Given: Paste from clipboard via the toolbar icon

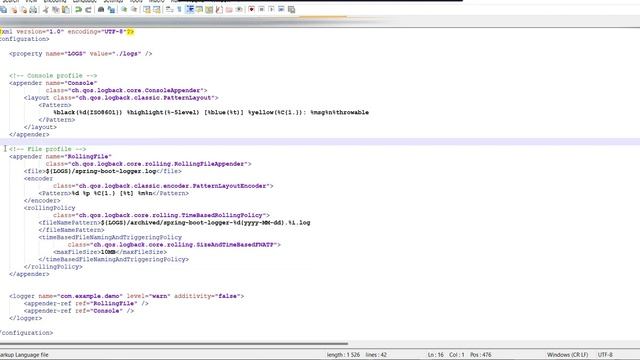Looking at the screenshot, I should pos(65,9).
